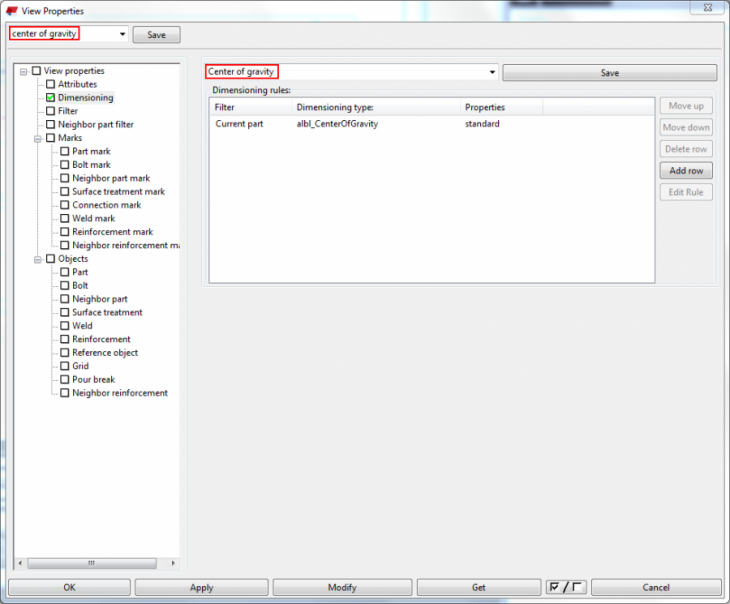The width and height of the screenshot is (730, 604).
Task: Collapse the Objects tree node
Action: click(38, 260)
